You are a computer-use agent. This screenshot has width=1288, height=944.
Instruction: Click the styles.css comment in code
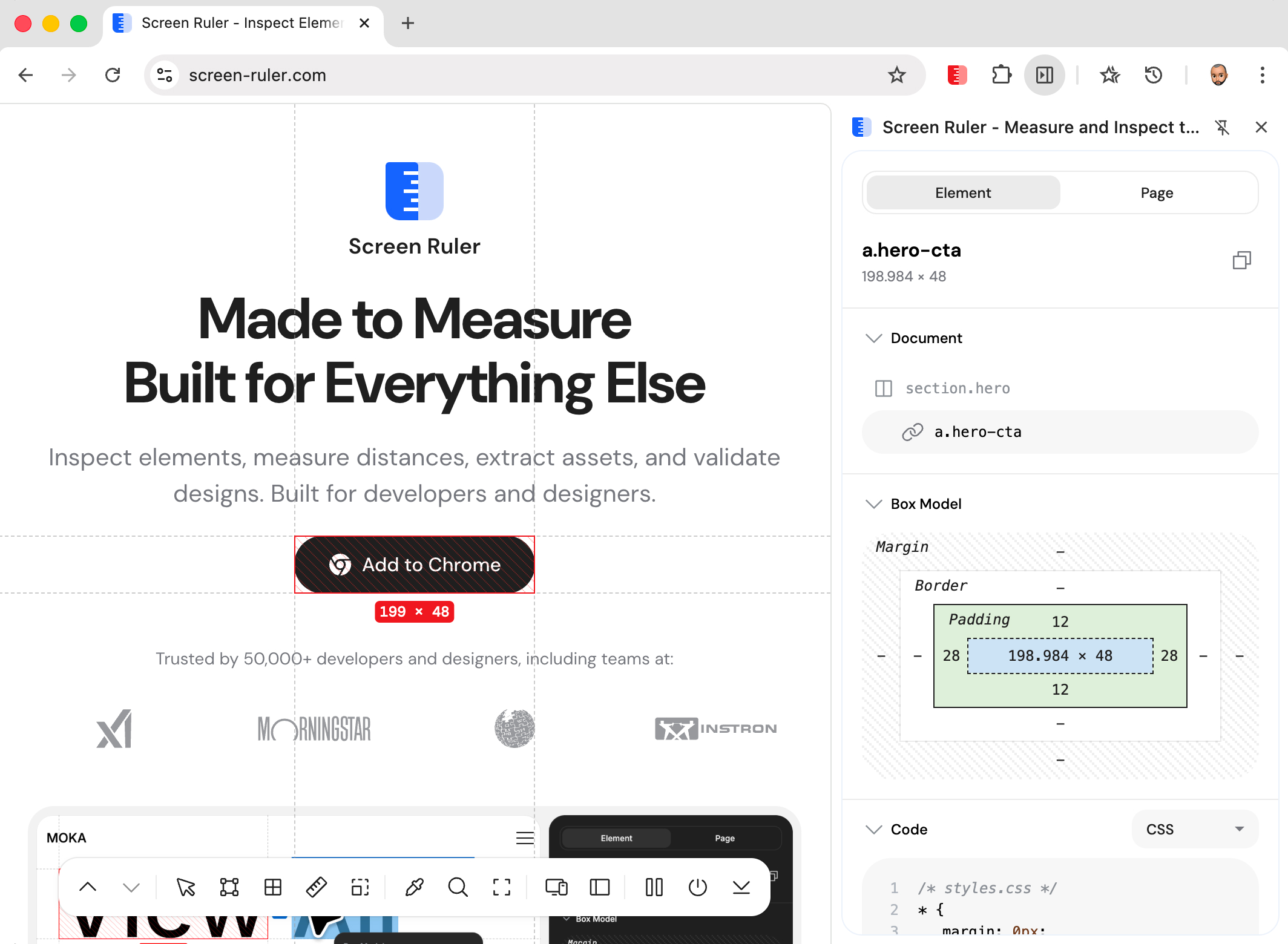click(x=987, y=888)
